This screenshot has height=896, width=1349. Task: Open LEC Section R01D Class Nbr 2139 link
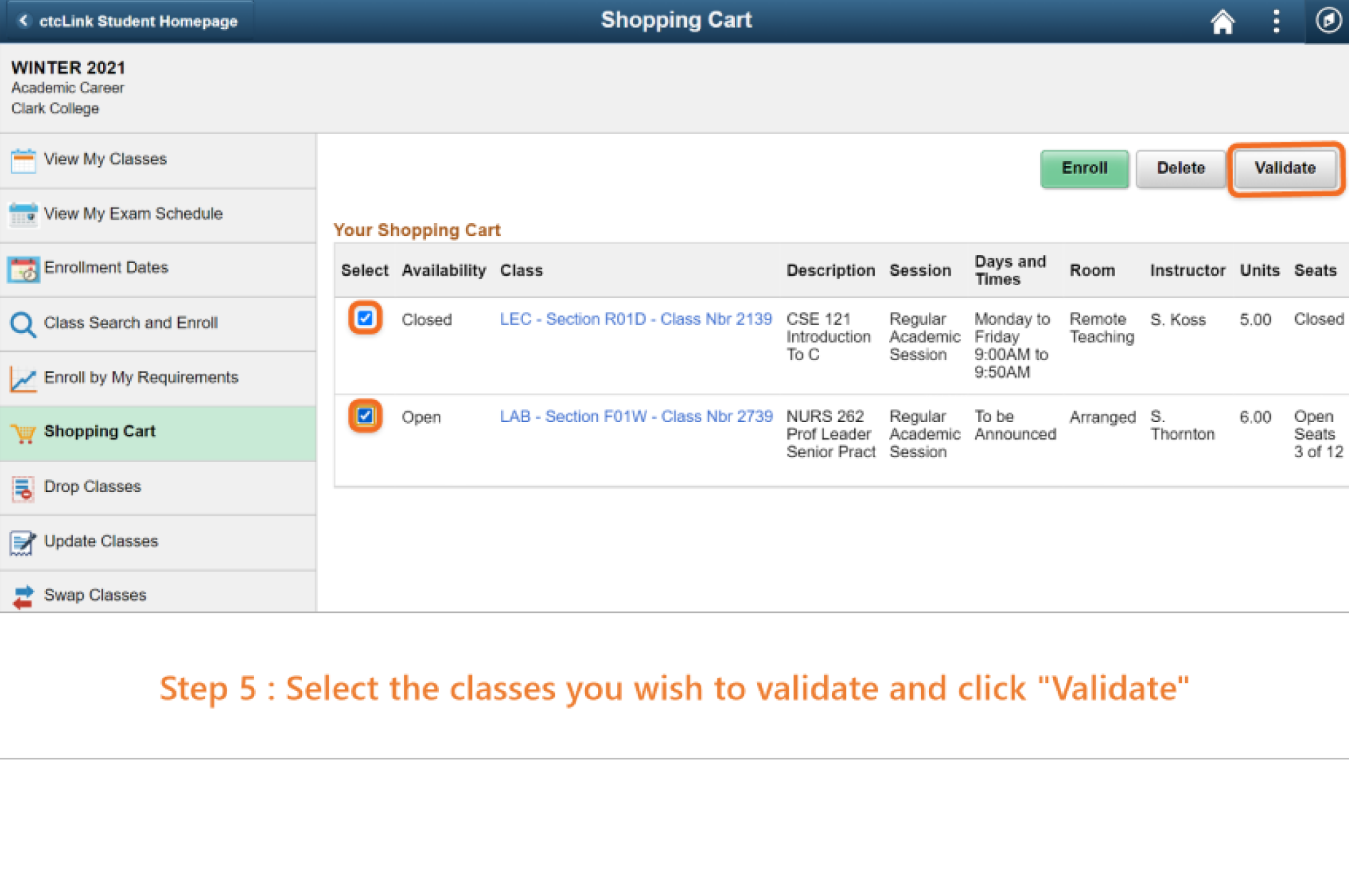pos(635,319)
